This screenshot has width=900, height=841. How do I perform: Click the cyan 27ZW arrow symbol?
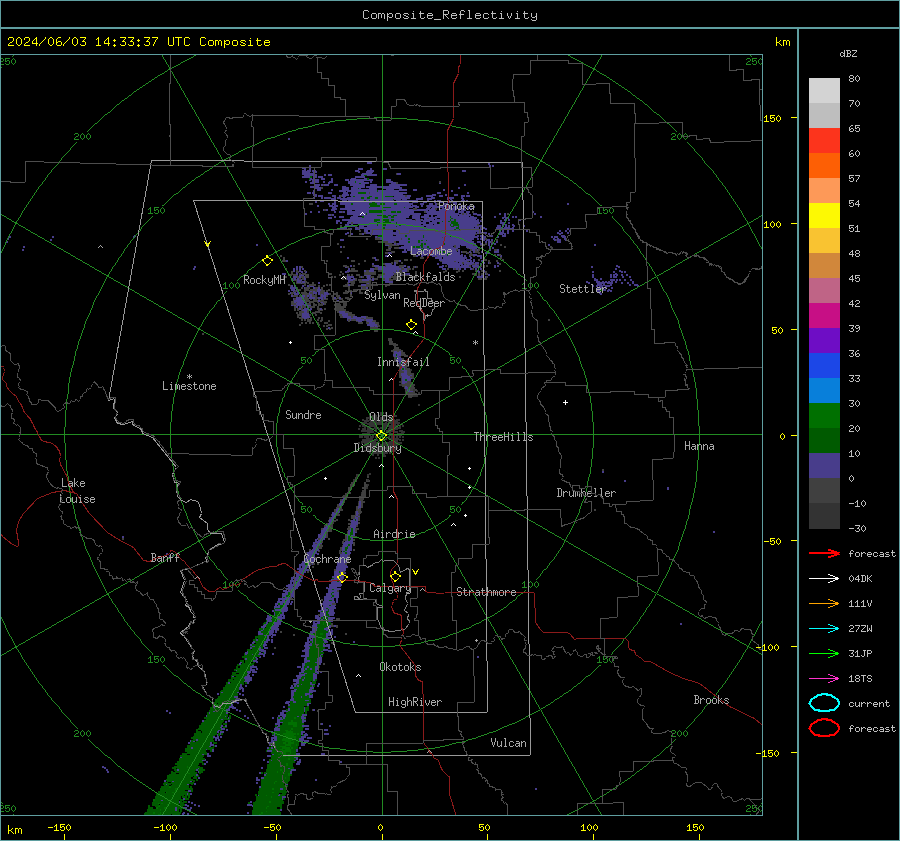[x=824, y=629]
